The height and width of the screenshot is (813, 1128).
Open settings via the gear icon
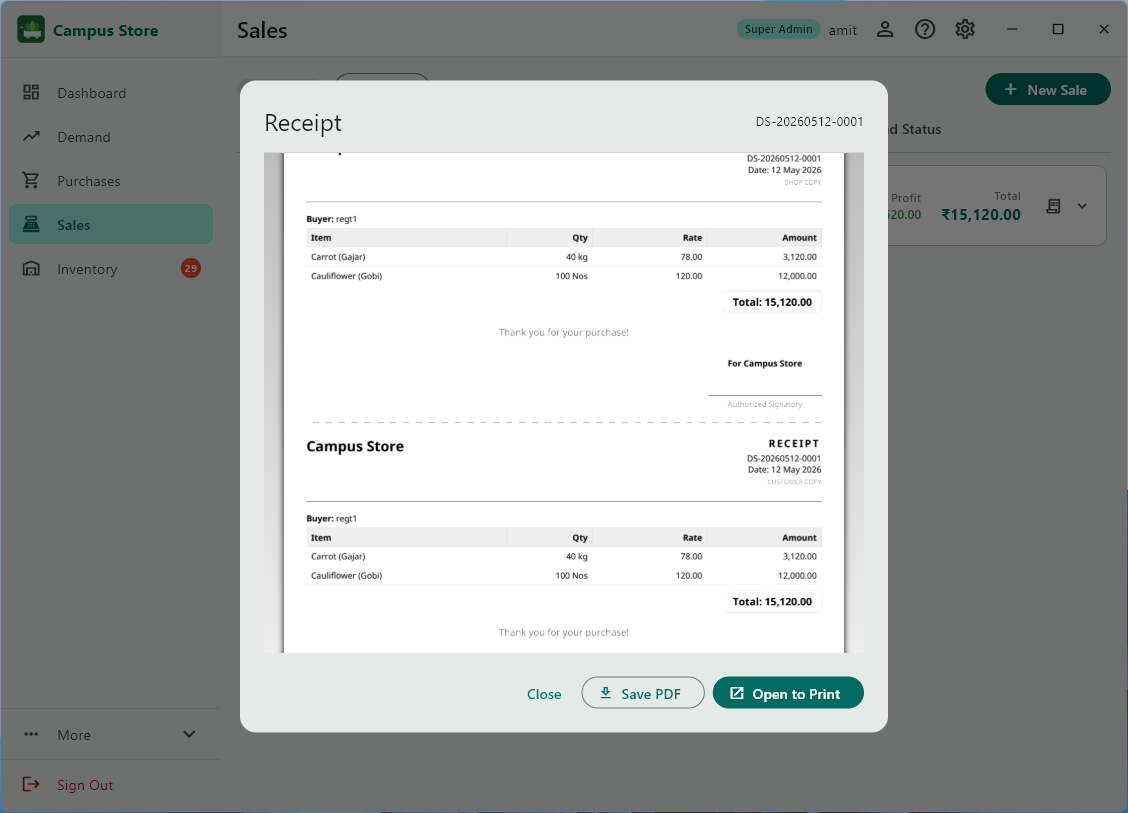click(x=965, y=29)
